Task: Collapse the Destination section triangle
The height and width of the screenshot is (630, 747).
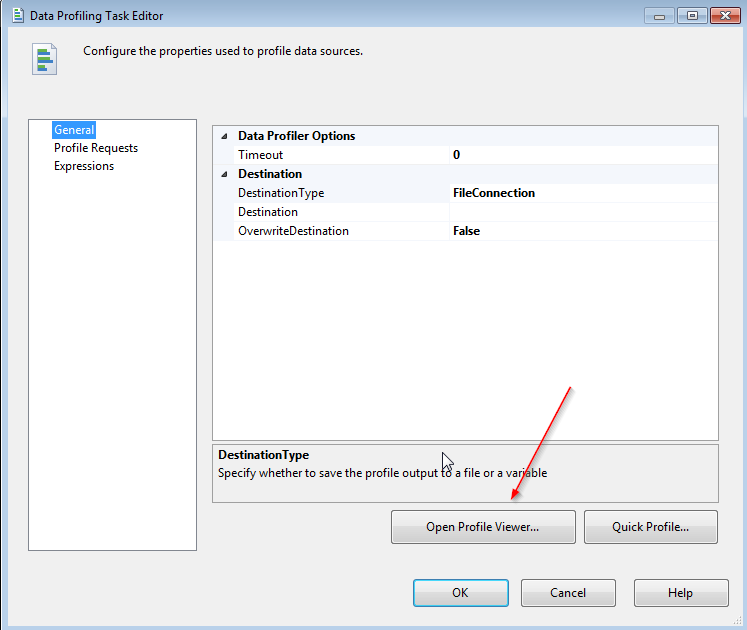Action: coord(224,174)
